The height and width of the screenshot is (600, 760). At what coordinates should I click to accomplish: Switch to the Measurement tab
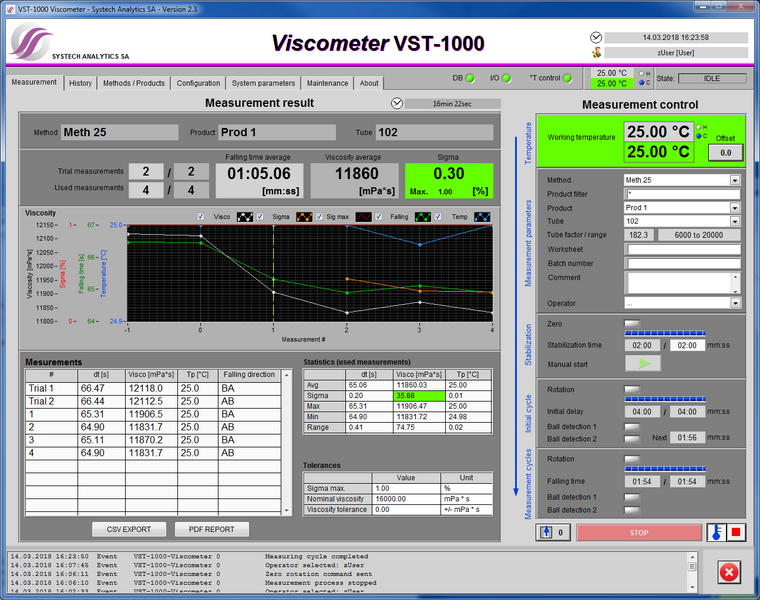34,82
